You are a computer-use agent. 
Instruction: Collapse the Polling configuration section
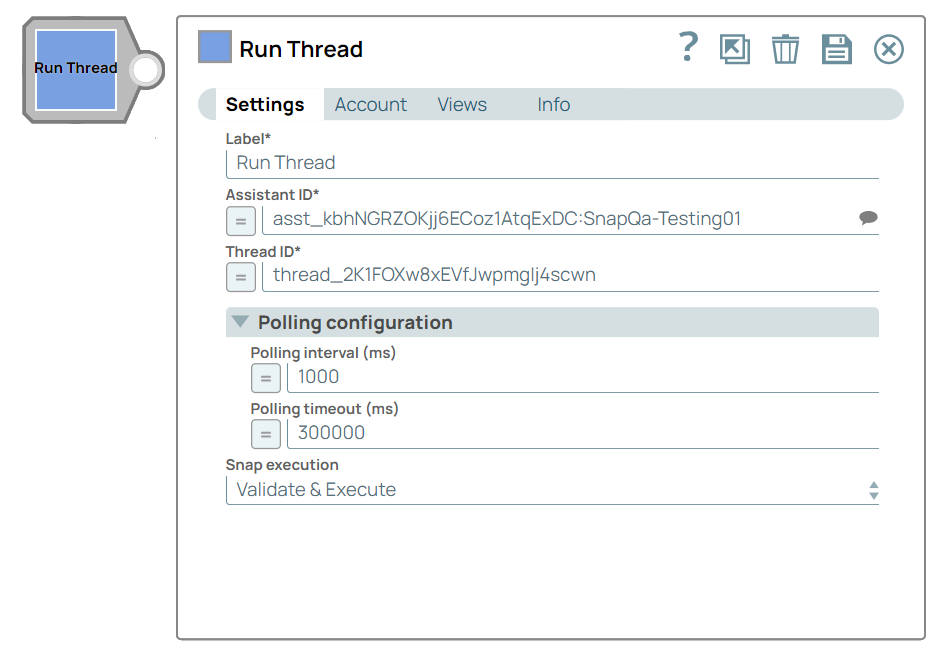pyautogui.click(x=240, y=322)
